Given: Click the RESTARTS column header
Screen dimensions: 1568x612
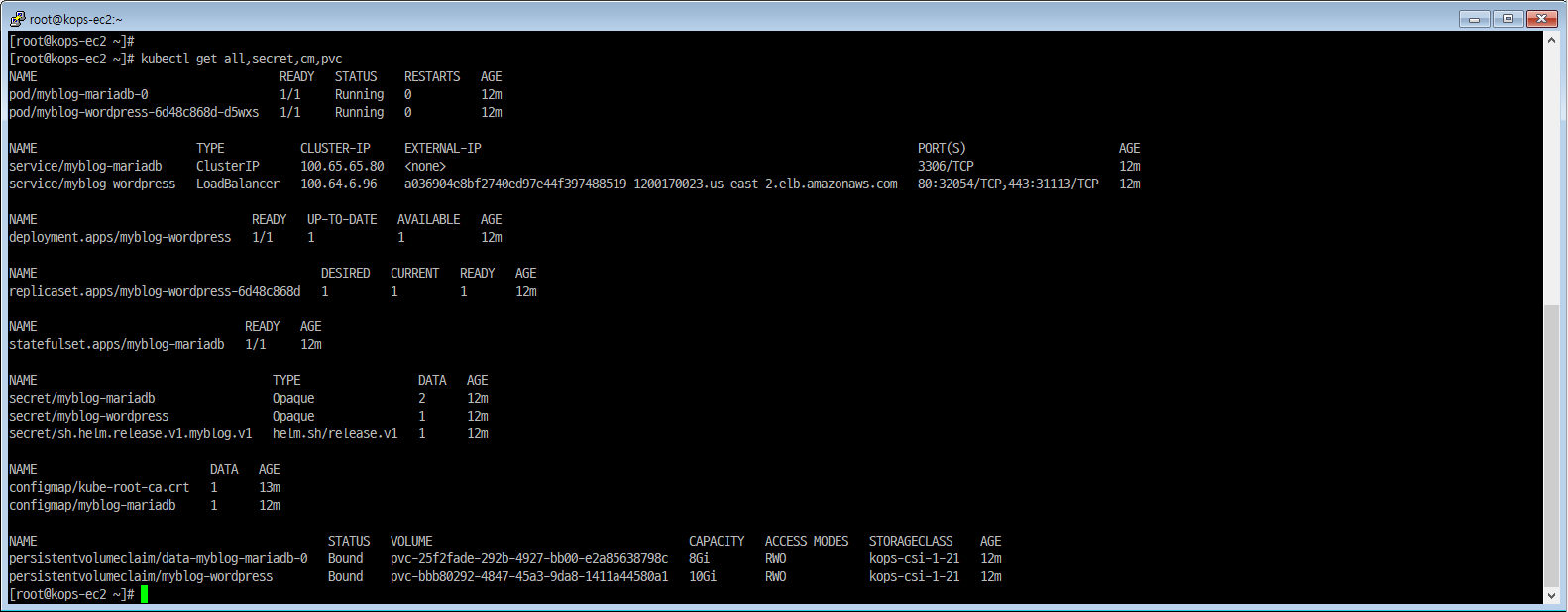Looking at the screenshot, I should 432,76.
